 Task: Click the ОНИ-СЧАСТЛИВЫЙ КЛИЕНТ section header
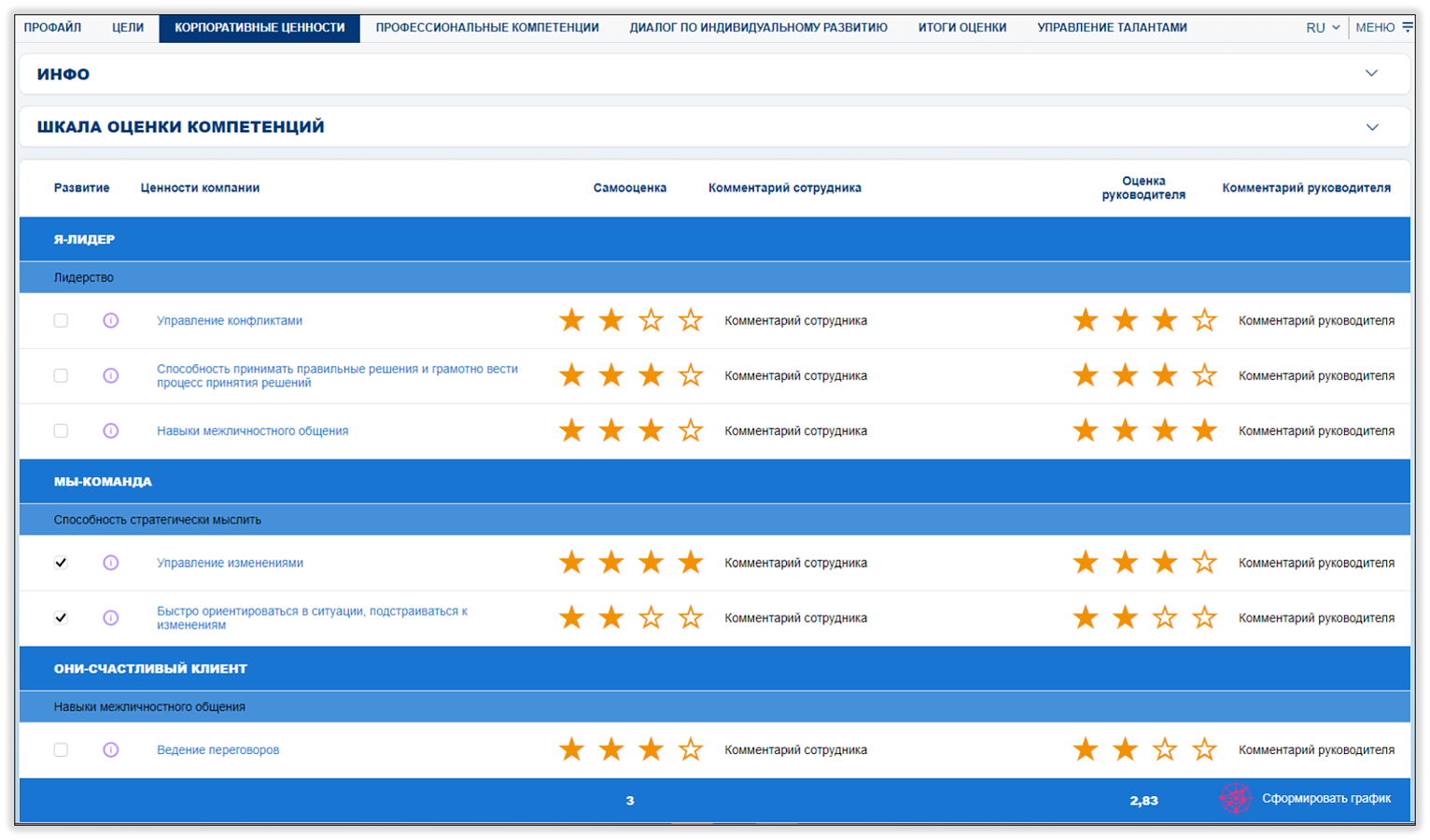pyautogui.click(x=714, y=668)
